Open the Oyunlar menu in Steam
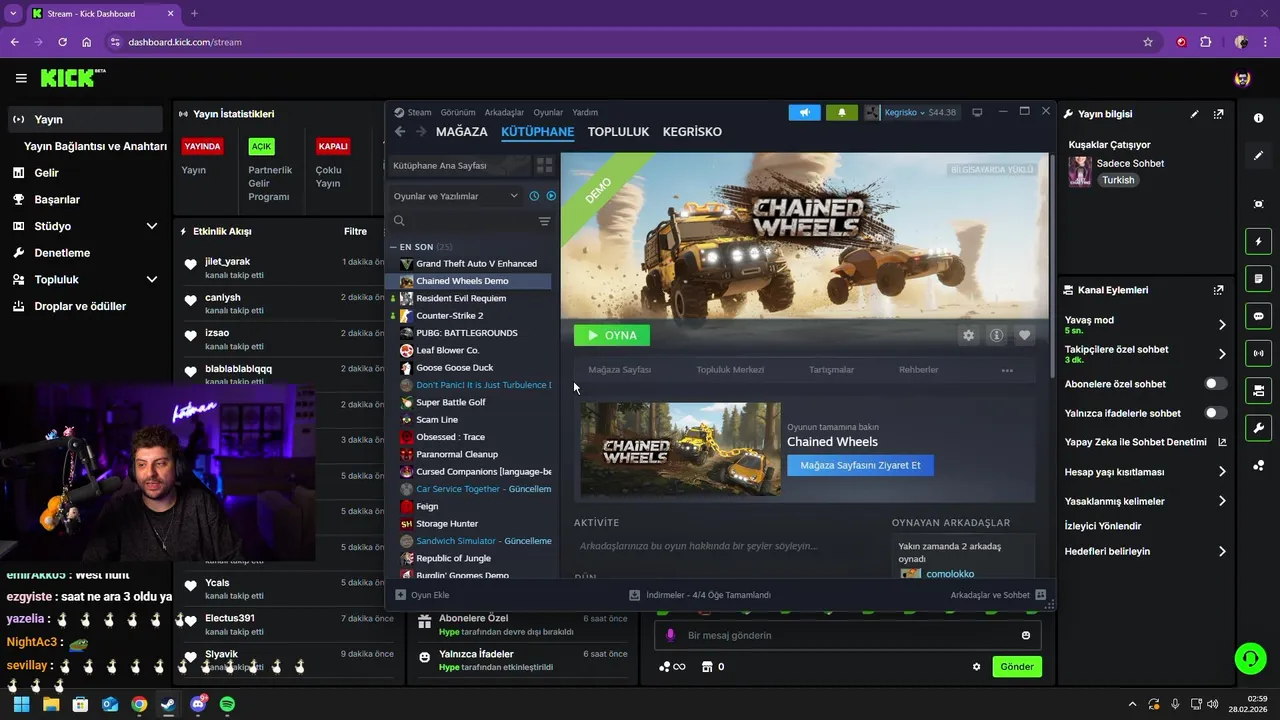The image size is (1280, 720). pos(548,113)
